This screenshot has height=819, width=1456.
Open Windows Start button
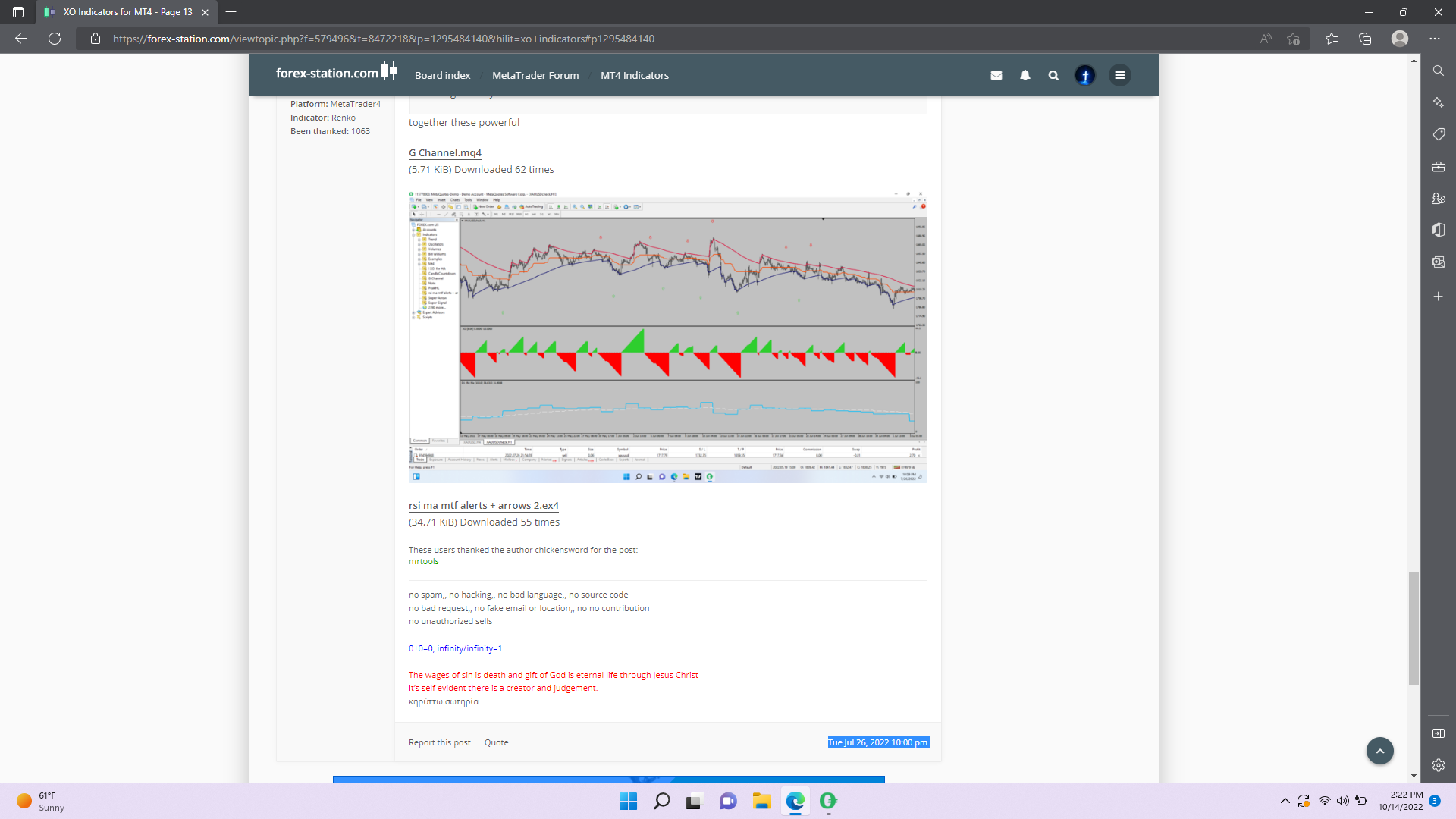628,801
